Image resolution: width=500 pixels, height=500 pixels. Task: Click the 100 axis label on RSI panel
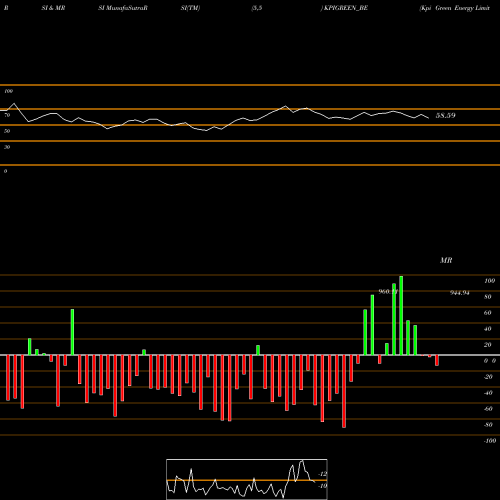coord(9,91)
